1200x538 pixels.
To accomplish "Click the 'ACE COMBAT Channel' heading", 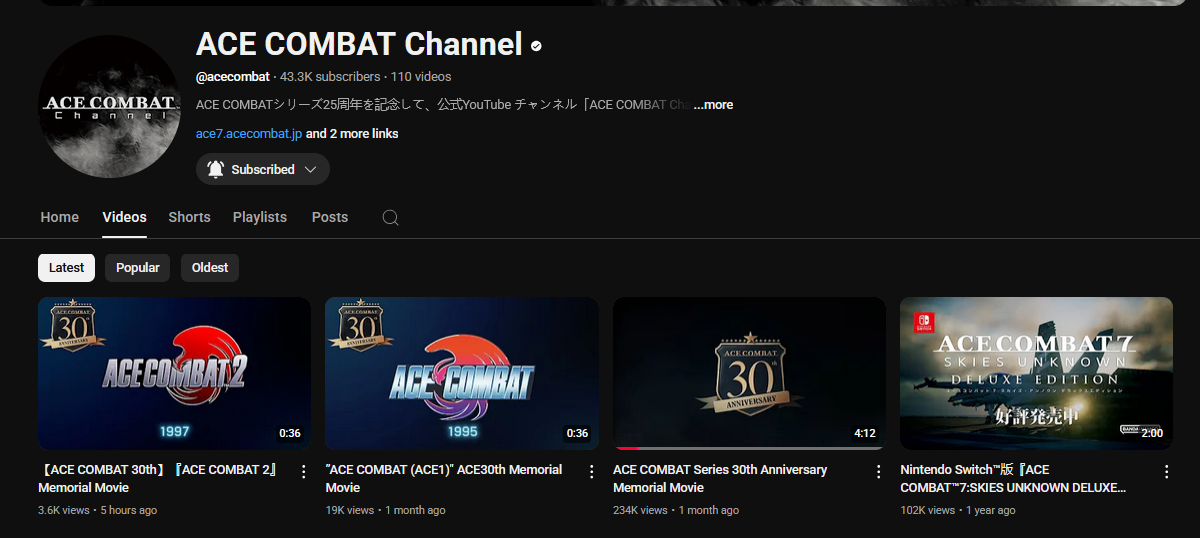I will coord(359,44).
